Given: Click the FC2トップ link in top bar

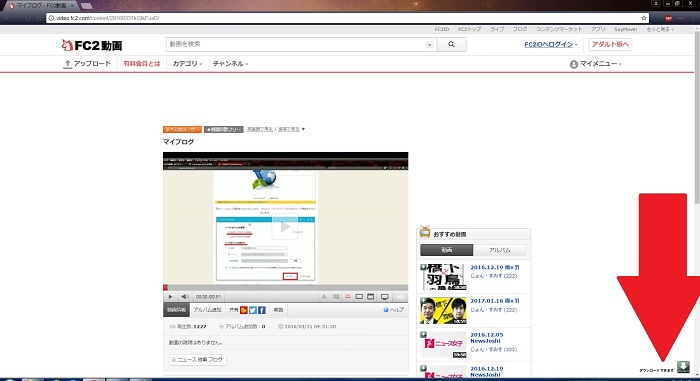Looking at the screenshot, I should [x=469, y=29].
